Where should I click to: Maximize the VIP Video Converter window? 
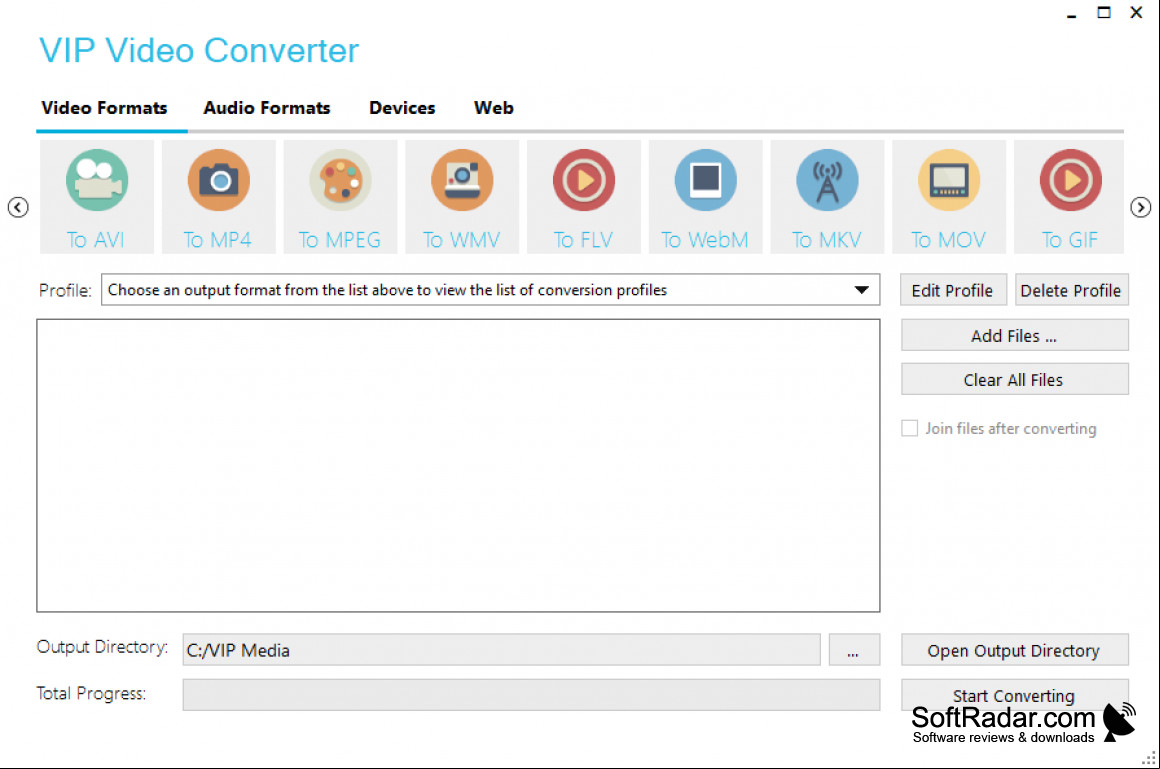pyautogui.click(x=1104, y=13)
